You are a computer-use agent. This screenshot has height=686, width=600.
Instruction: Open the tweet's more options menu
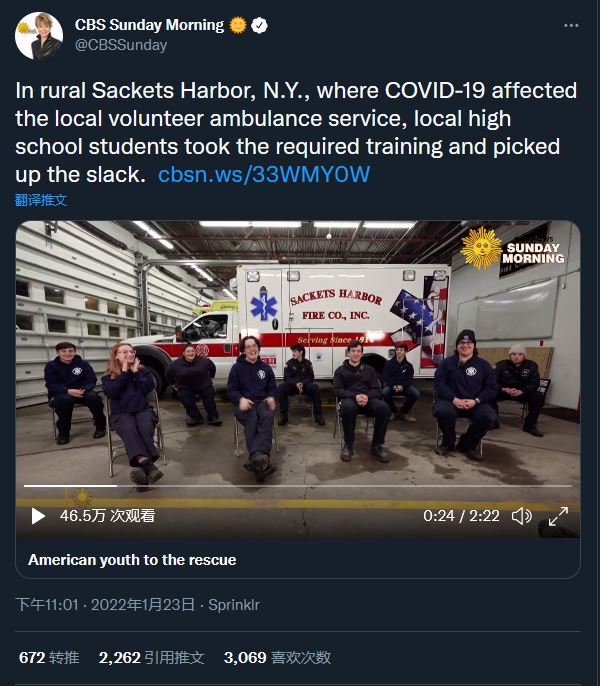click(x=570, y=25)
